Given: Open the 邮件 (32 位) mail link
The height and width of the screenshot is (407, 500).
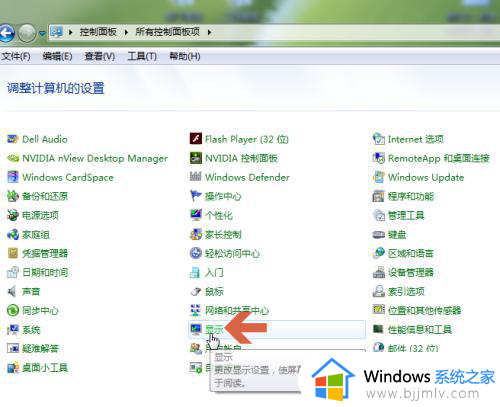Looking at the screenshot, I should coord(413,348).
